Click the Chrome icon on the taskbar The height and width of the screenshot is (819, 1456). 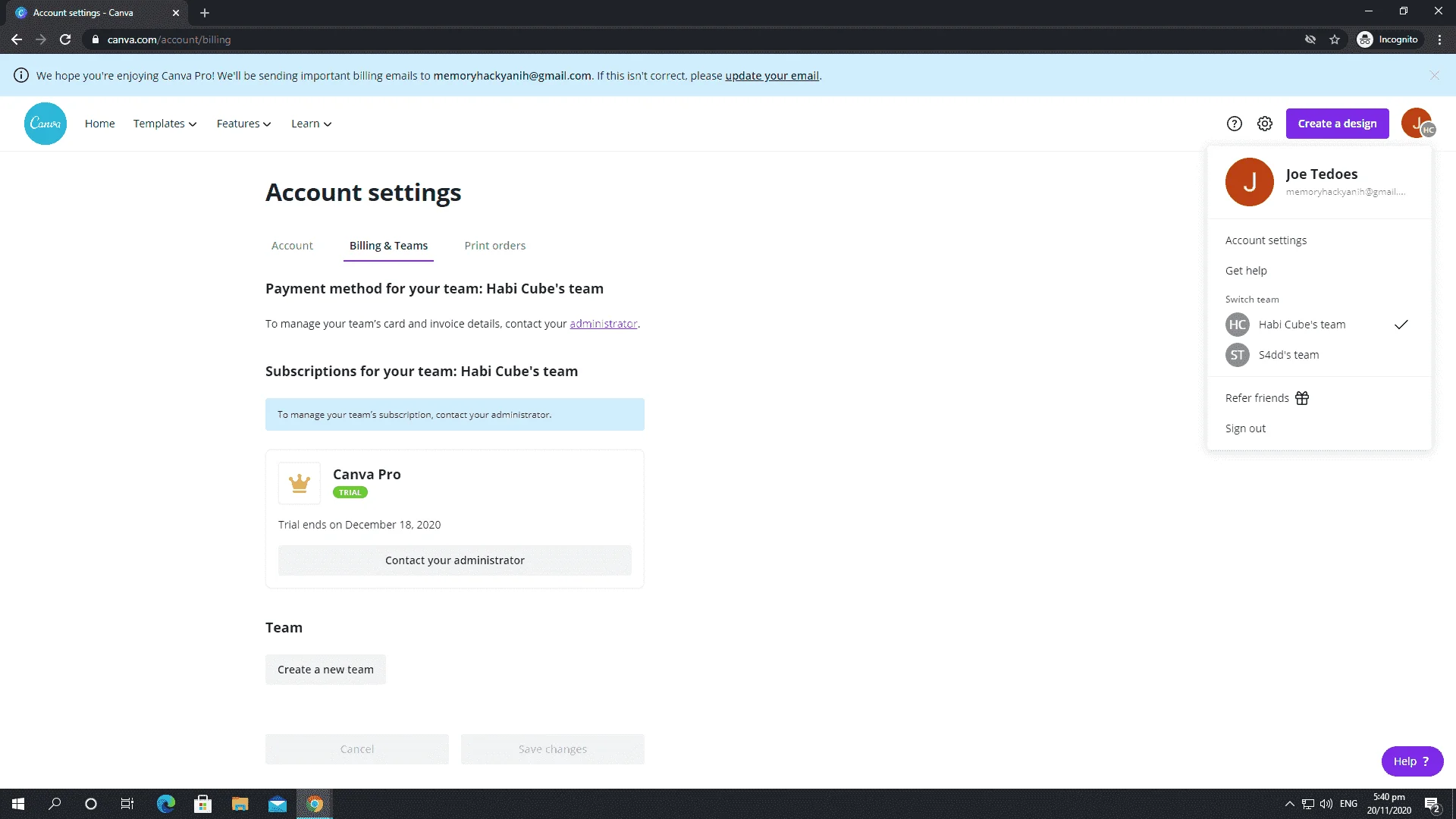tap(315, 804)
